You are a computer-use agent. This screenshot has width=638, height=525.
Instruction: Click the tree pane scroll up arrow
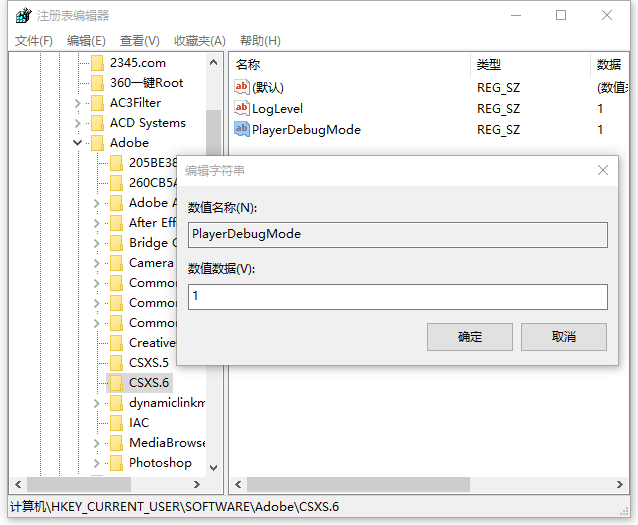214,62
